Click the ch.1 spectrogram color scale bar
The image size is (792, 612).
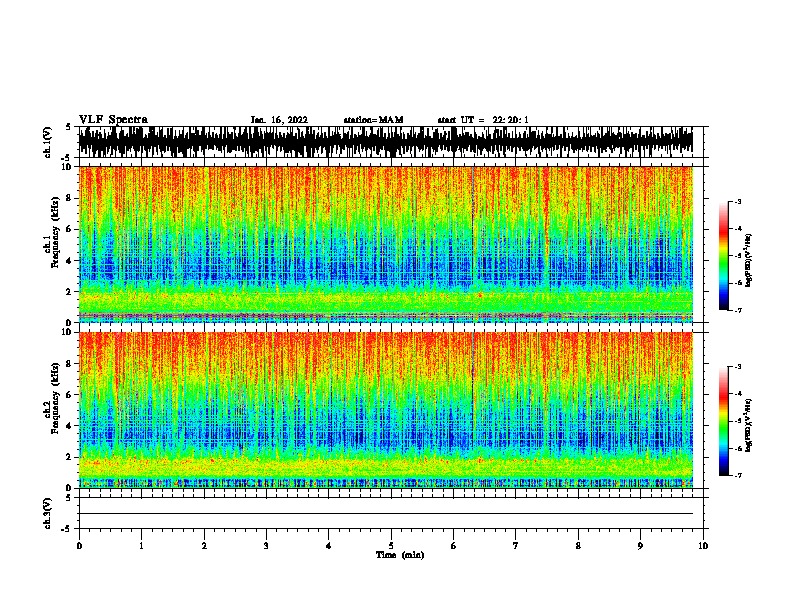(724, 256)
